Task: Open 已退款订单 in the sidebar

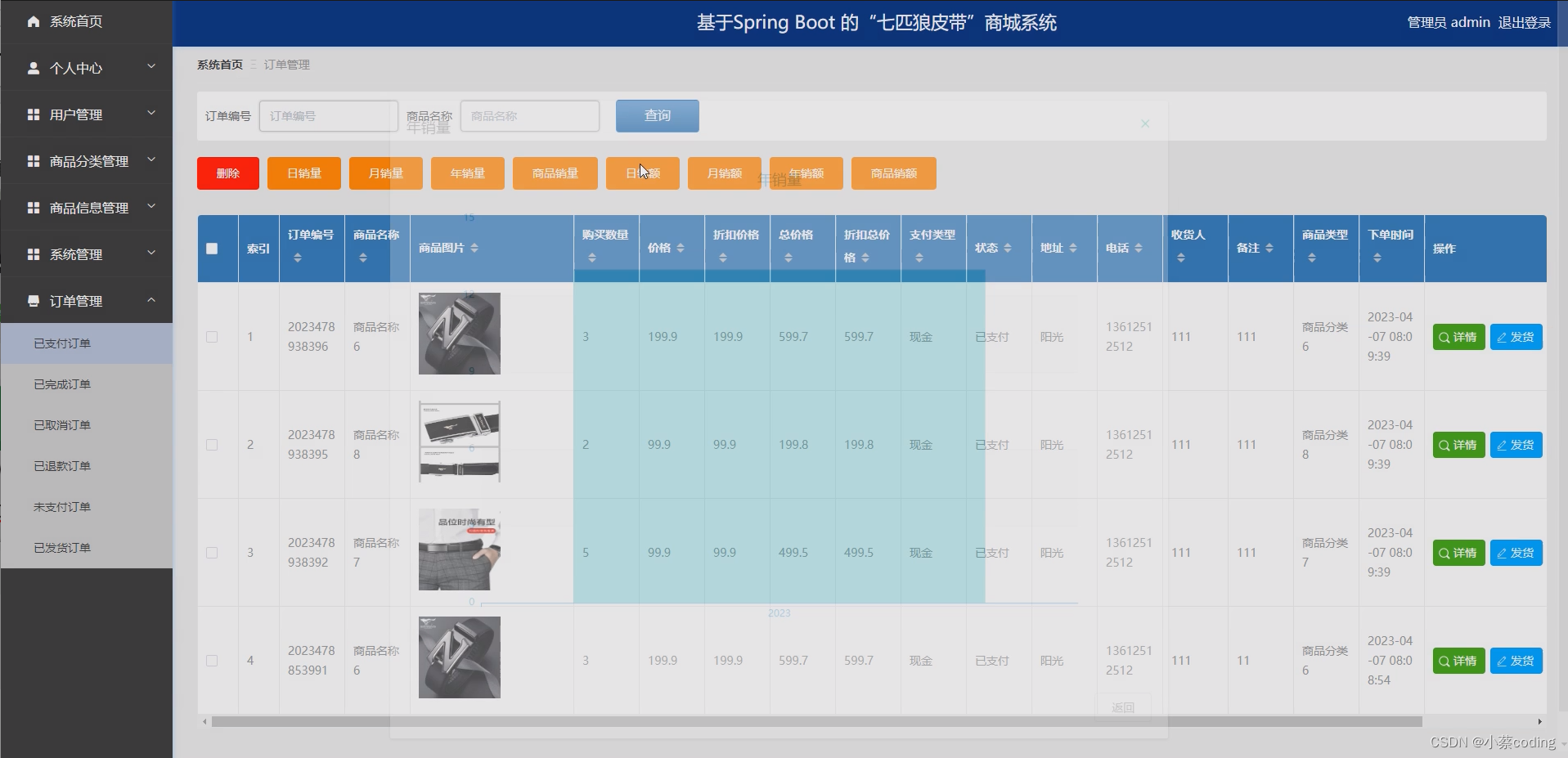Action: [x=87, y=466]
